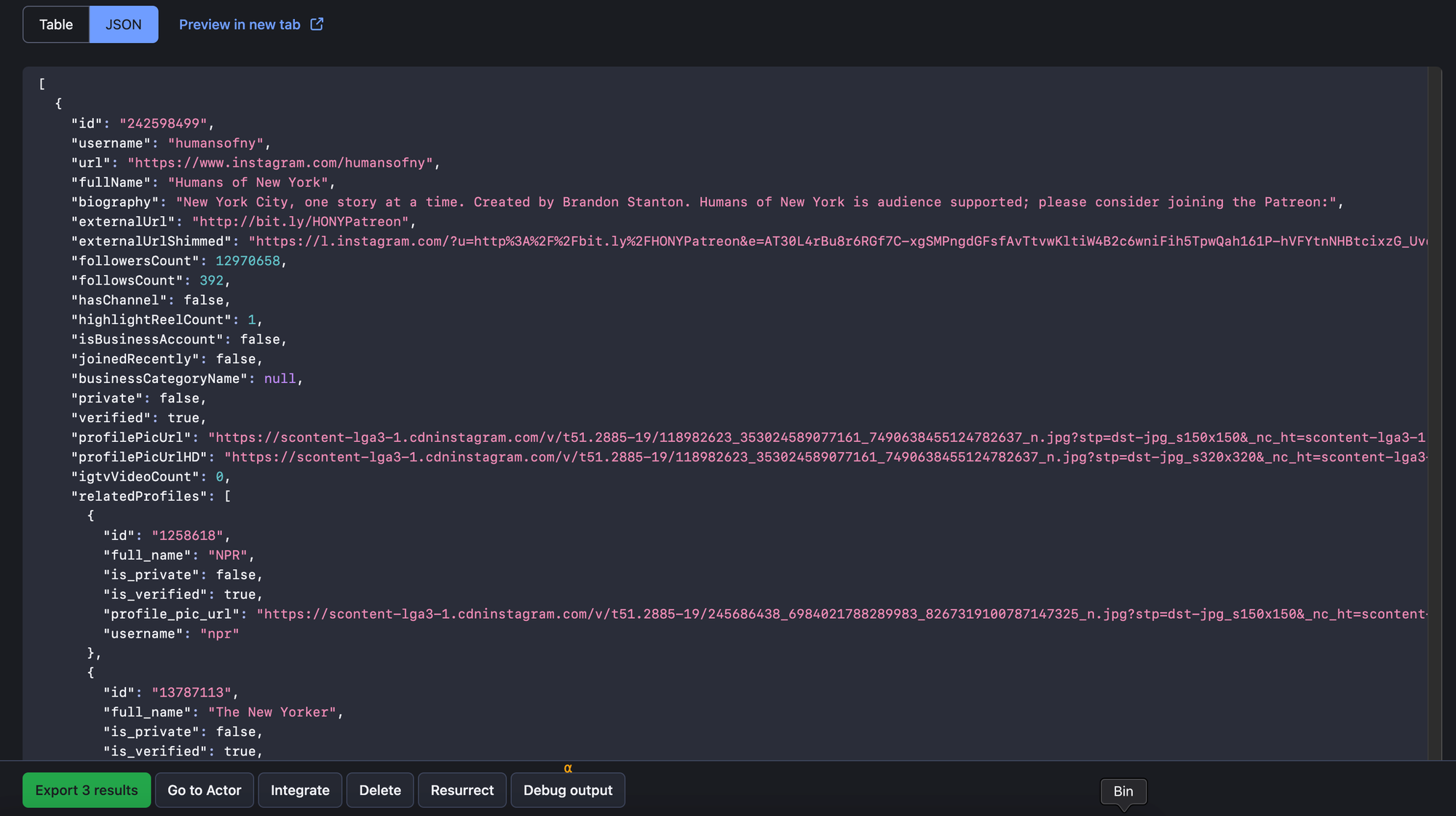Viewport: 1456px width, 816px height.
Task: Toggle the alpha indicator symbol
Action: click(x=567, y=767)
